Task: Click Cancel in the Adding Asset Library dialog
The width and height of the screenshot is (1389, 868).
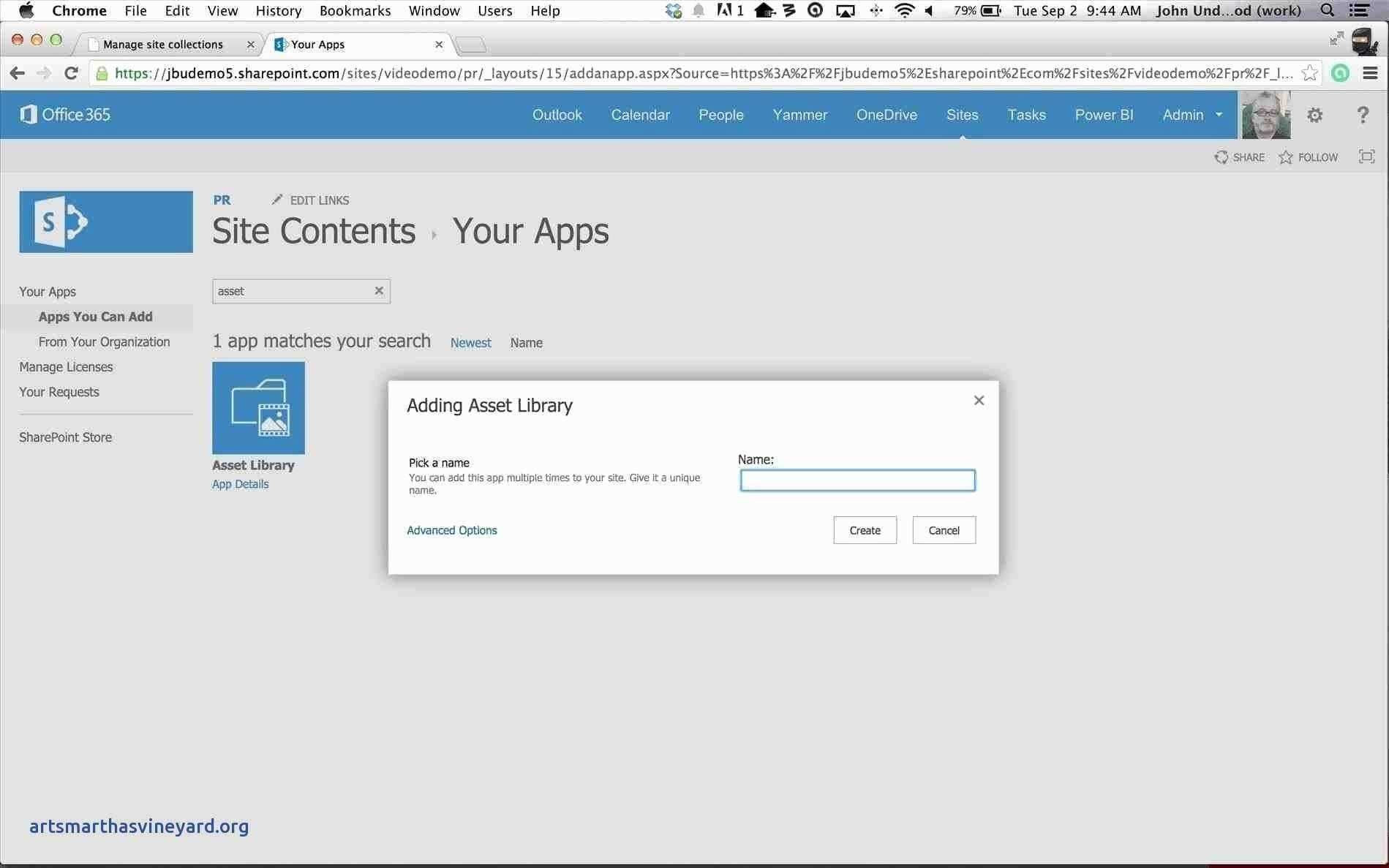Action: 944,530
